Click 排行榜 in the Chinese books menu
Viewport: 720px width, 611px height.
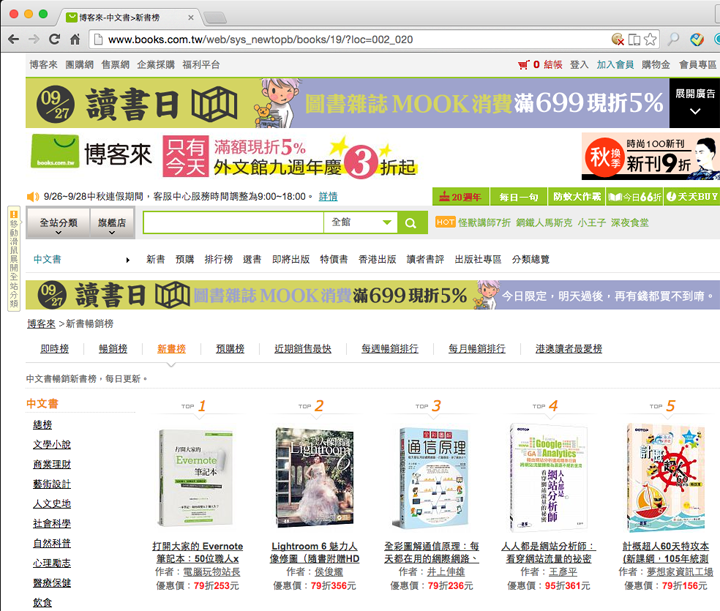pos(219,259)
